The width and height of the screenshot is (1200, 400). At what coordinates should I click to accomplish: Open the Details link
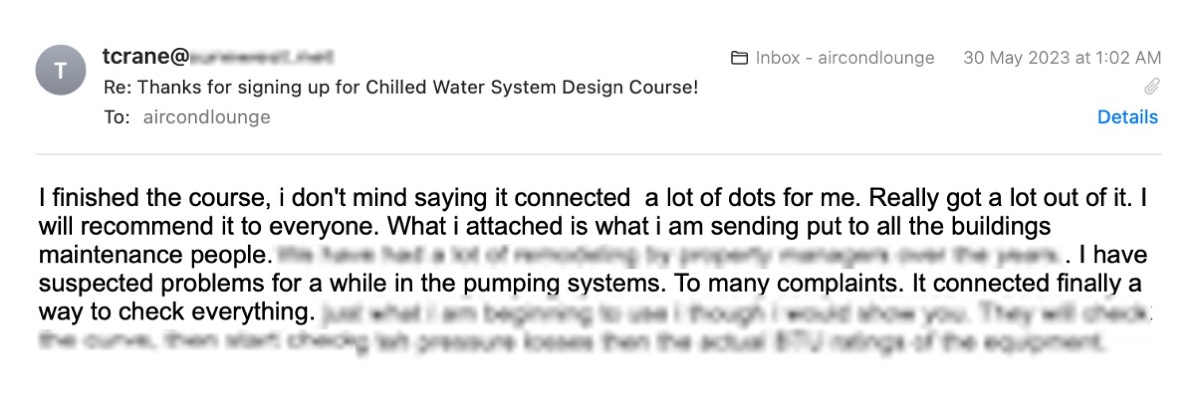[x=1127, y=117]
